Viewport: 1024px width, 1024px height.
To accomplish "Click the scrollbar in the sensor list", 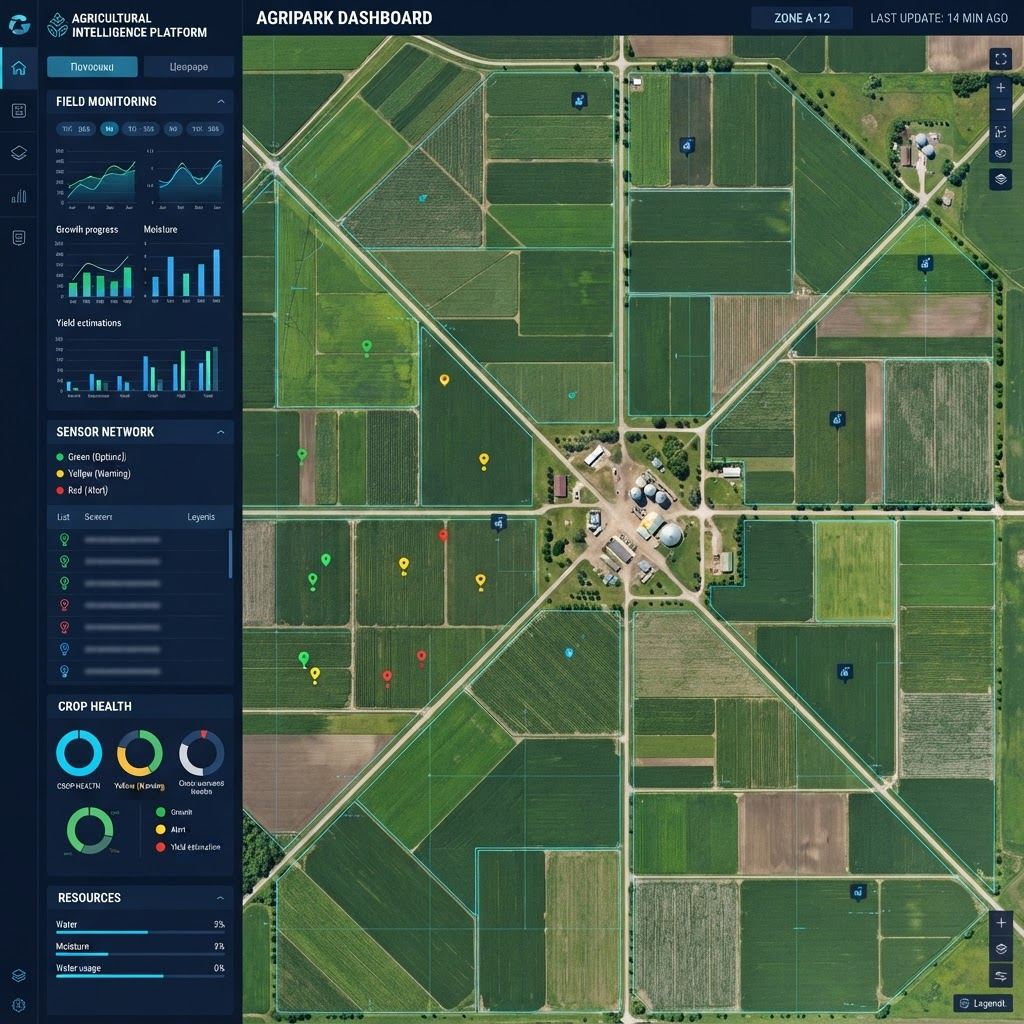I will [x=231, y=554].
